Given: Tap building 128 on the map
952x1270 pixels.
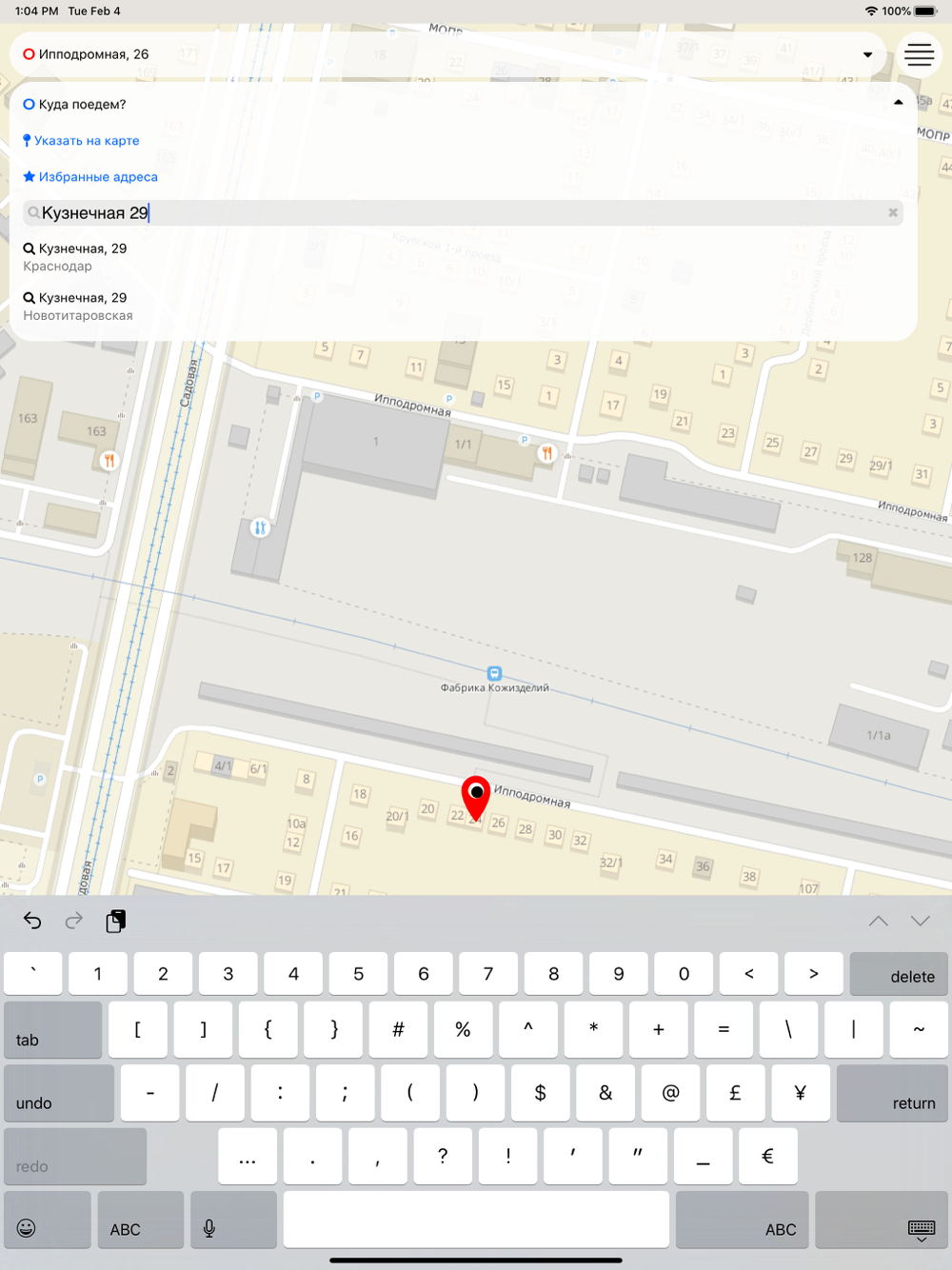Looking at the screenshot, I should click(x=862, y=557).
